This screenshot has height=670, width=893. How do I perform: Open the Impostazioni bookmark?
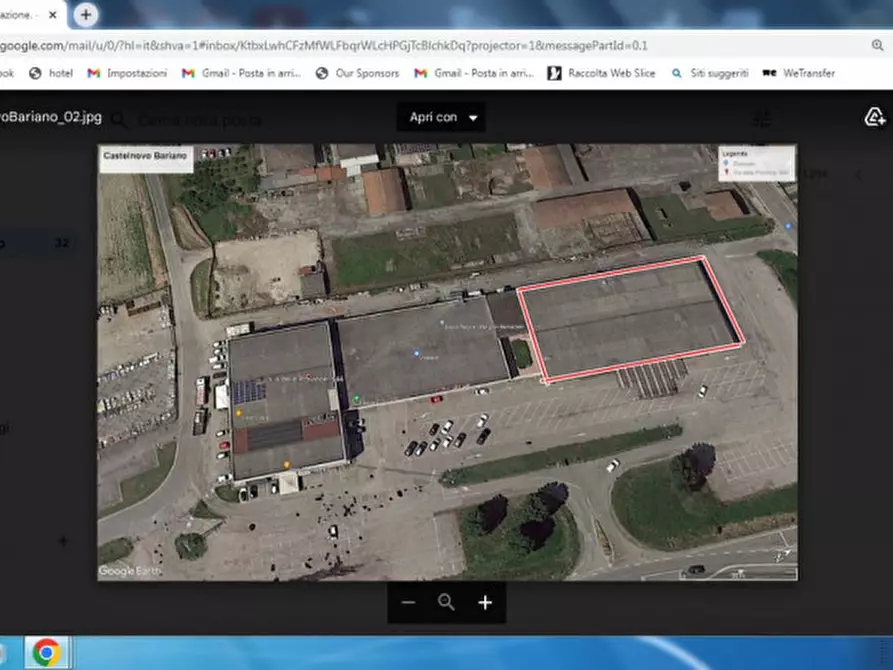click(127, 73)
